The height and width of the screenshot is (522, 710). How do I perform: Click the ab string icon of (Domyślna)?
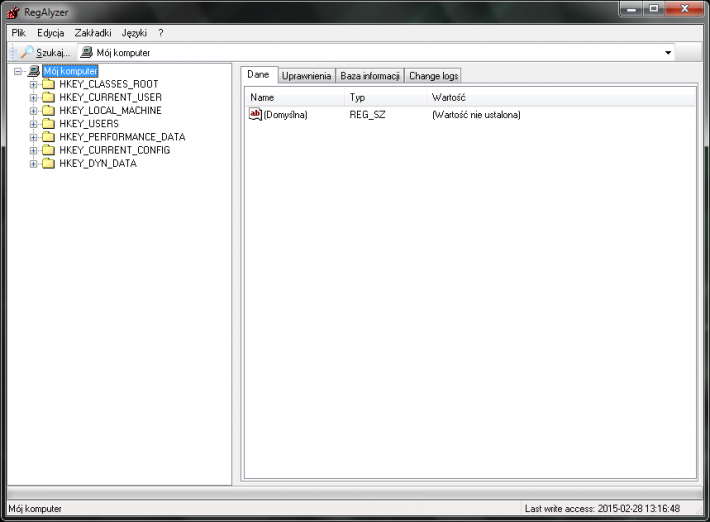pyautogui.click(x=255, y=114)
